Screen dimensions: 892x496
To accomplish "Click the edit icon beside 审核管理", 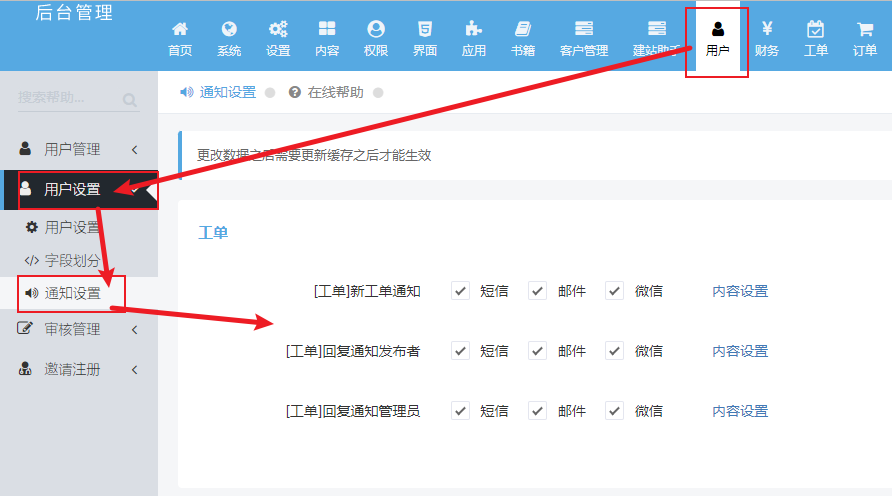I will click(25, 328).
